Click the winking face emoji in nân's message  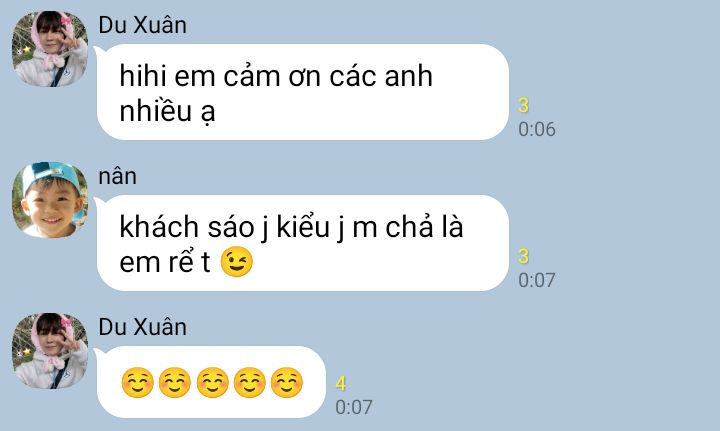pos(236,262)
